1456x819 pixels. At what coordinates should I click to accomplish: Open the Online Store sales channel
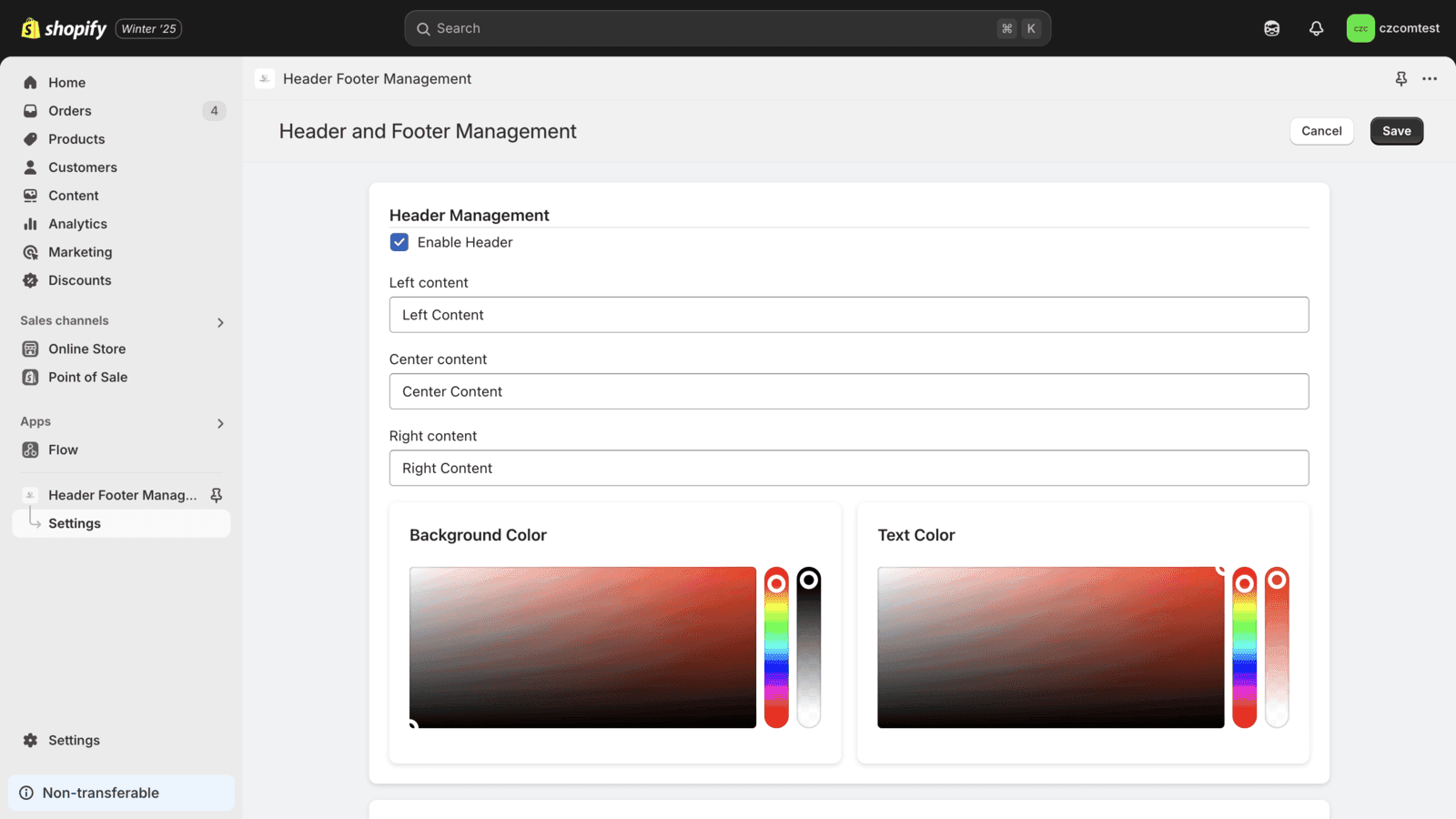[x=86, y=349]
